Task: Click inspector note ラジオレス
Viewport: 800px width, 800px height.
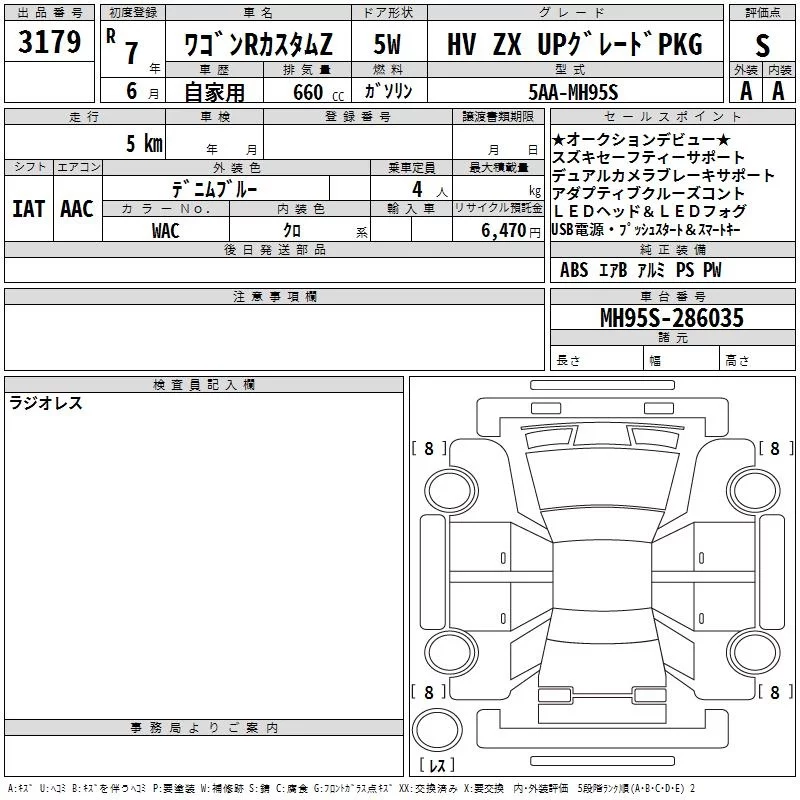Action: click(46, 403)
